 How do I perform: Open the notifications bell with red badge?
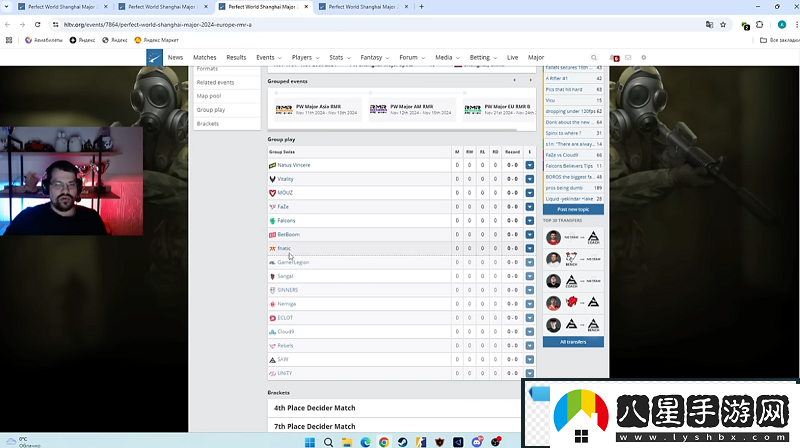[614, 58]
